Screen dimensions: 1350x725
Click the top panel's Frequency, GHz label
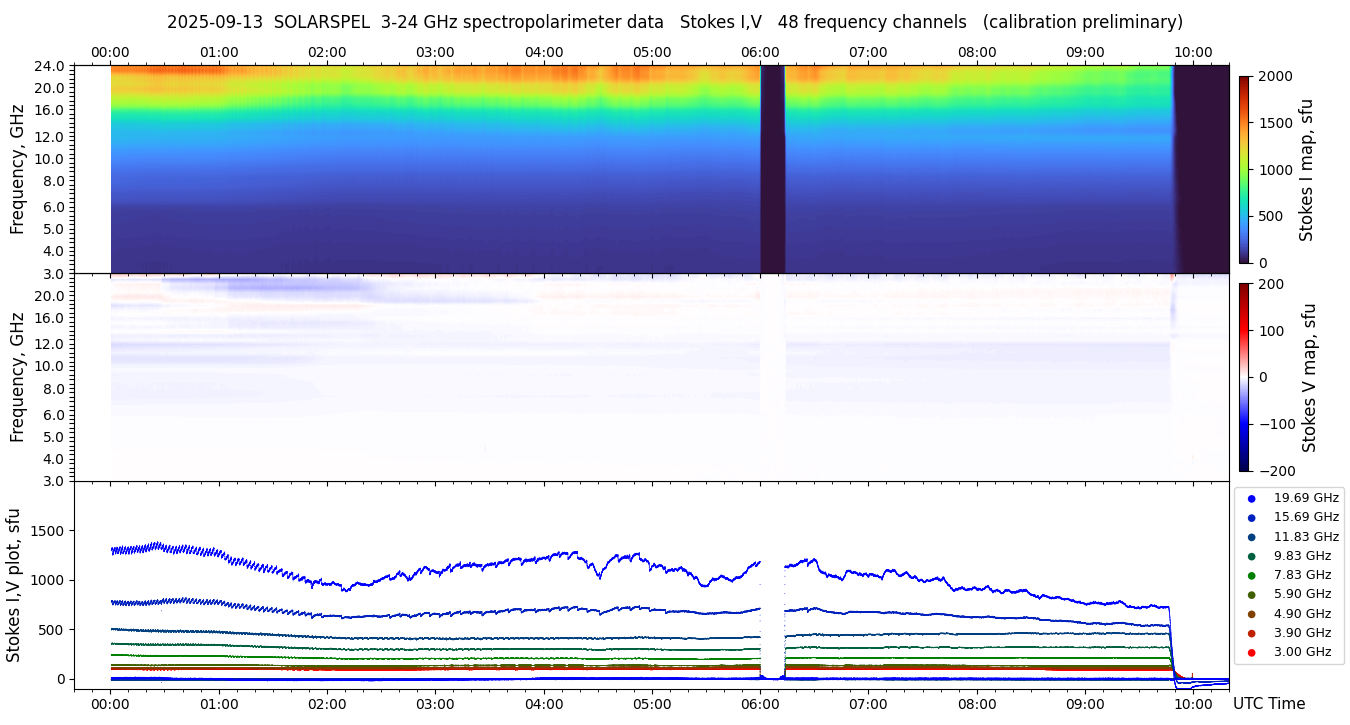pos(17,169)
